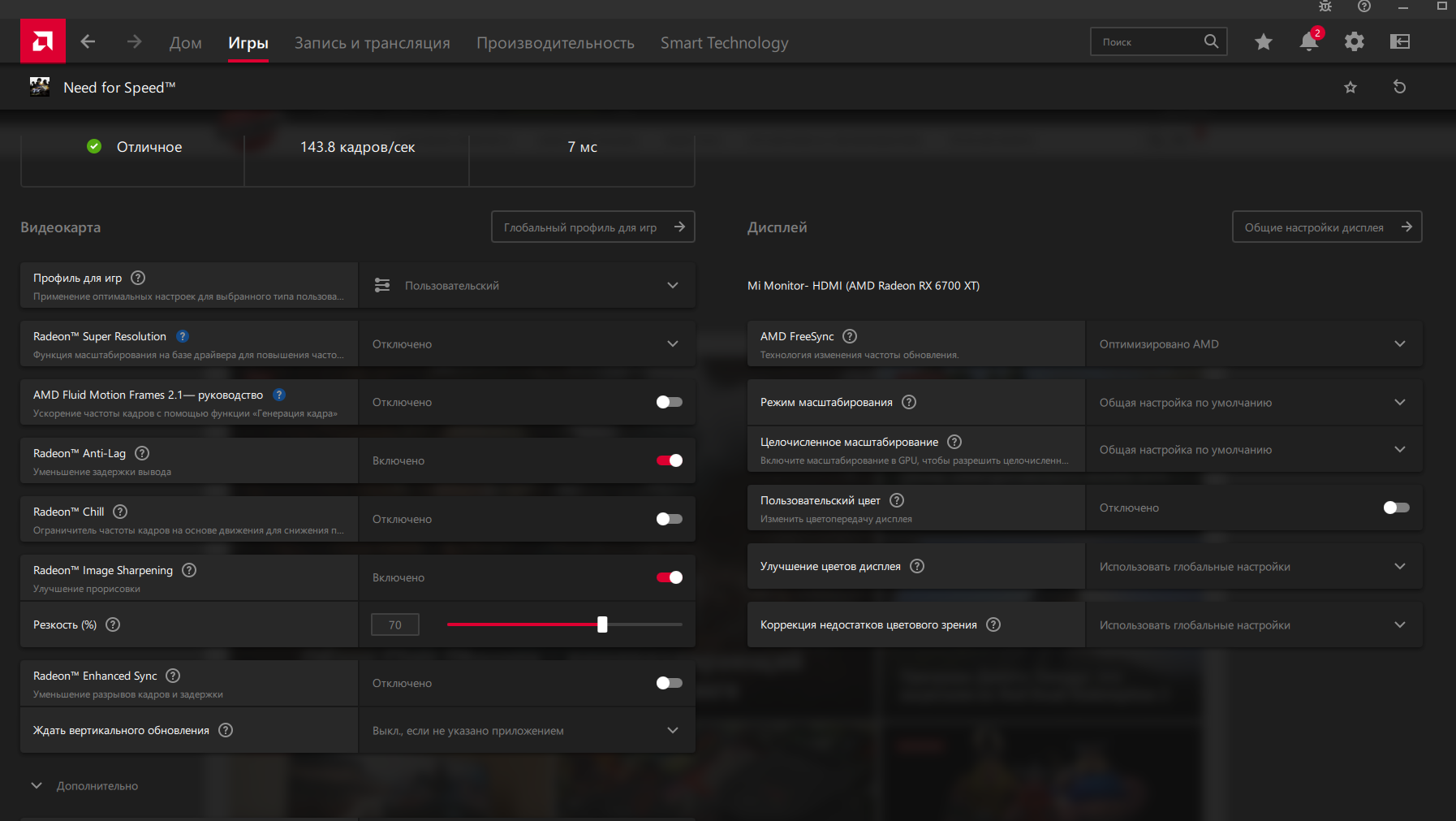The width and height of the screenshot is (1456, 821).
Task: Go back with the left arrow icon
Action: point(88,41)
